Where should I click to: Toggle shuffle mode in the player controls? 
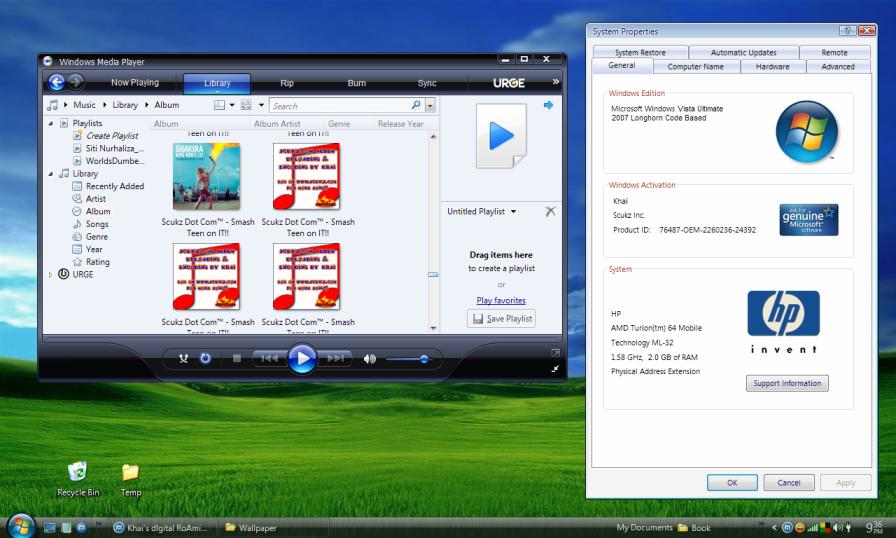tap(183, 358)
